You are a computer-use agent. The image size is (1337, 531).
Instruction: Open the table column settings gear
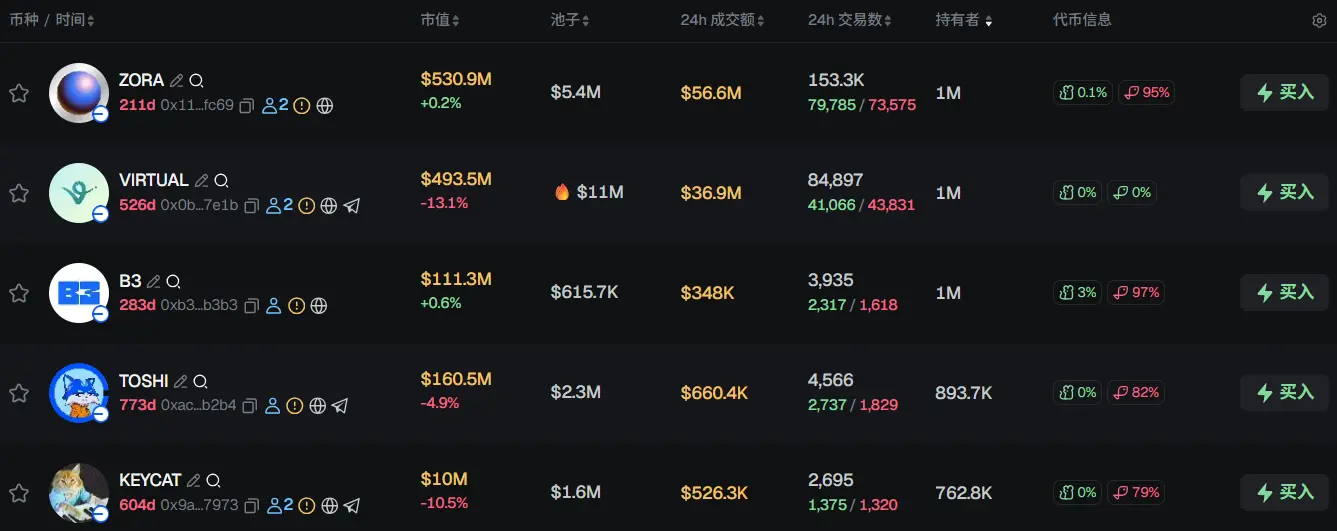[1319, 20]
